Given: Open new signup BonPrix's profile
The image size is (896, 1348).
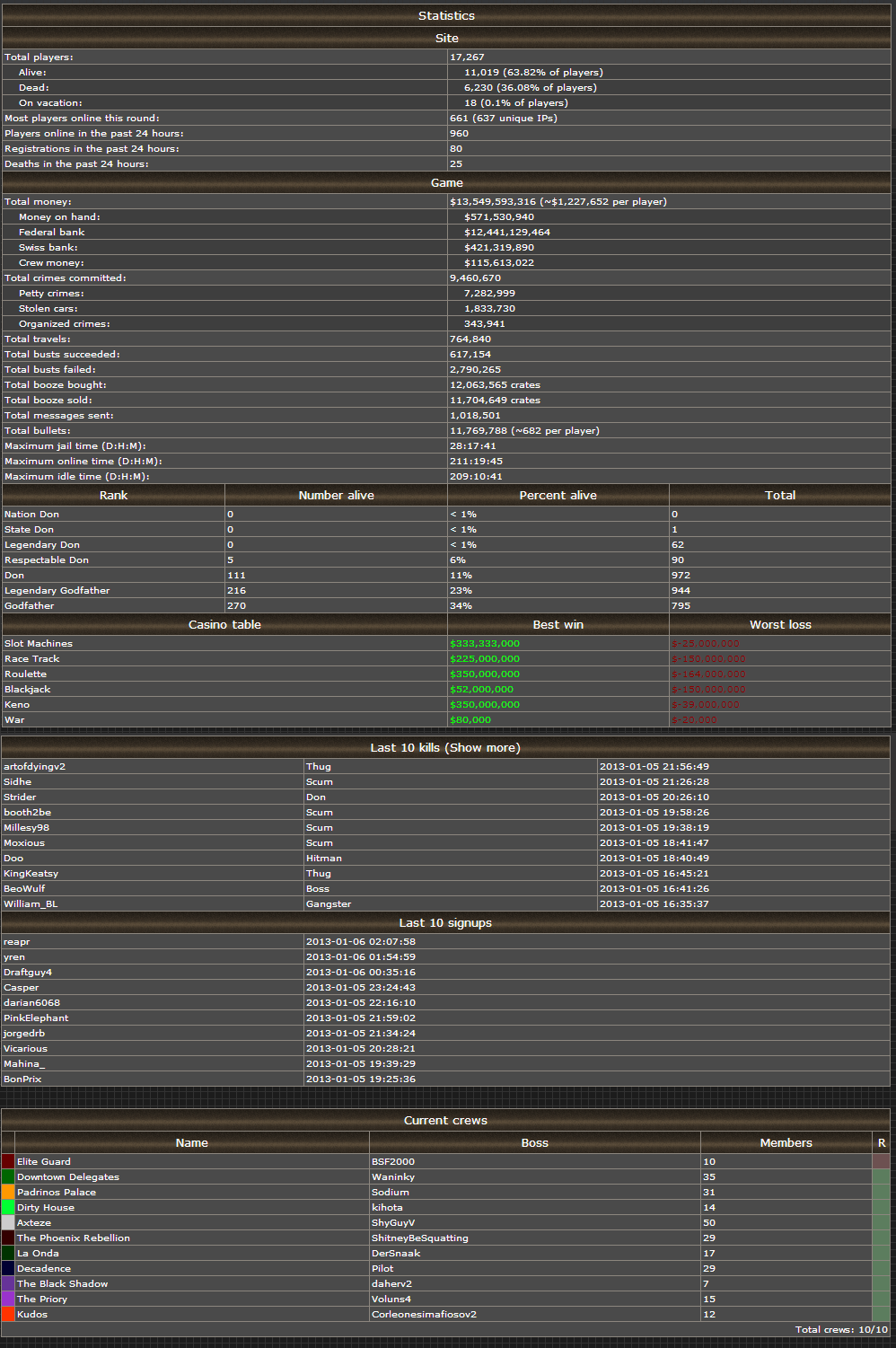Looking at the screenshot, I should point(22,1079).
